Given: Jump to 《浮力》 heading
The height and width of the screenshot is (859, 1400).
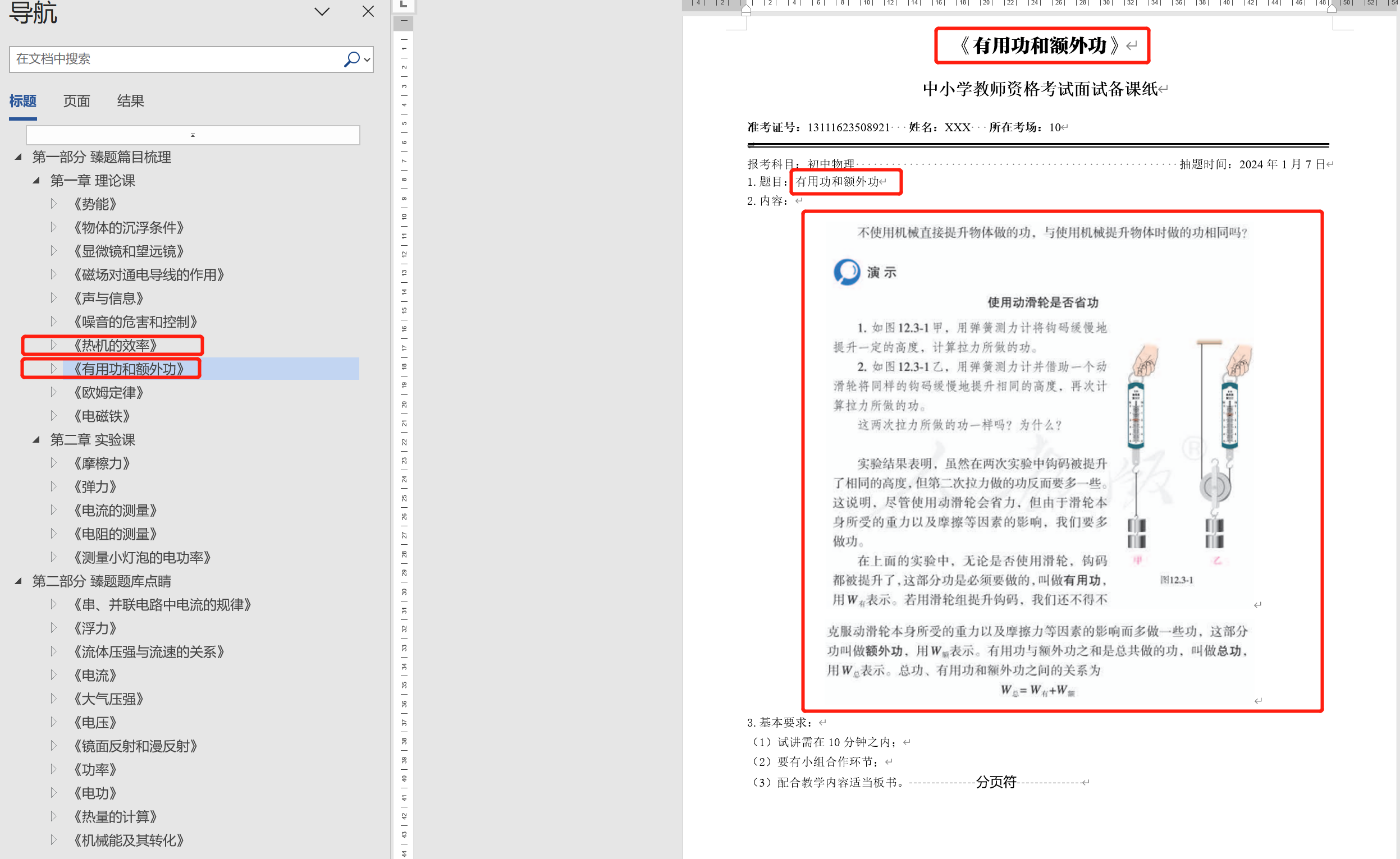Looking at the screenshot, I should tap(95, 628).
